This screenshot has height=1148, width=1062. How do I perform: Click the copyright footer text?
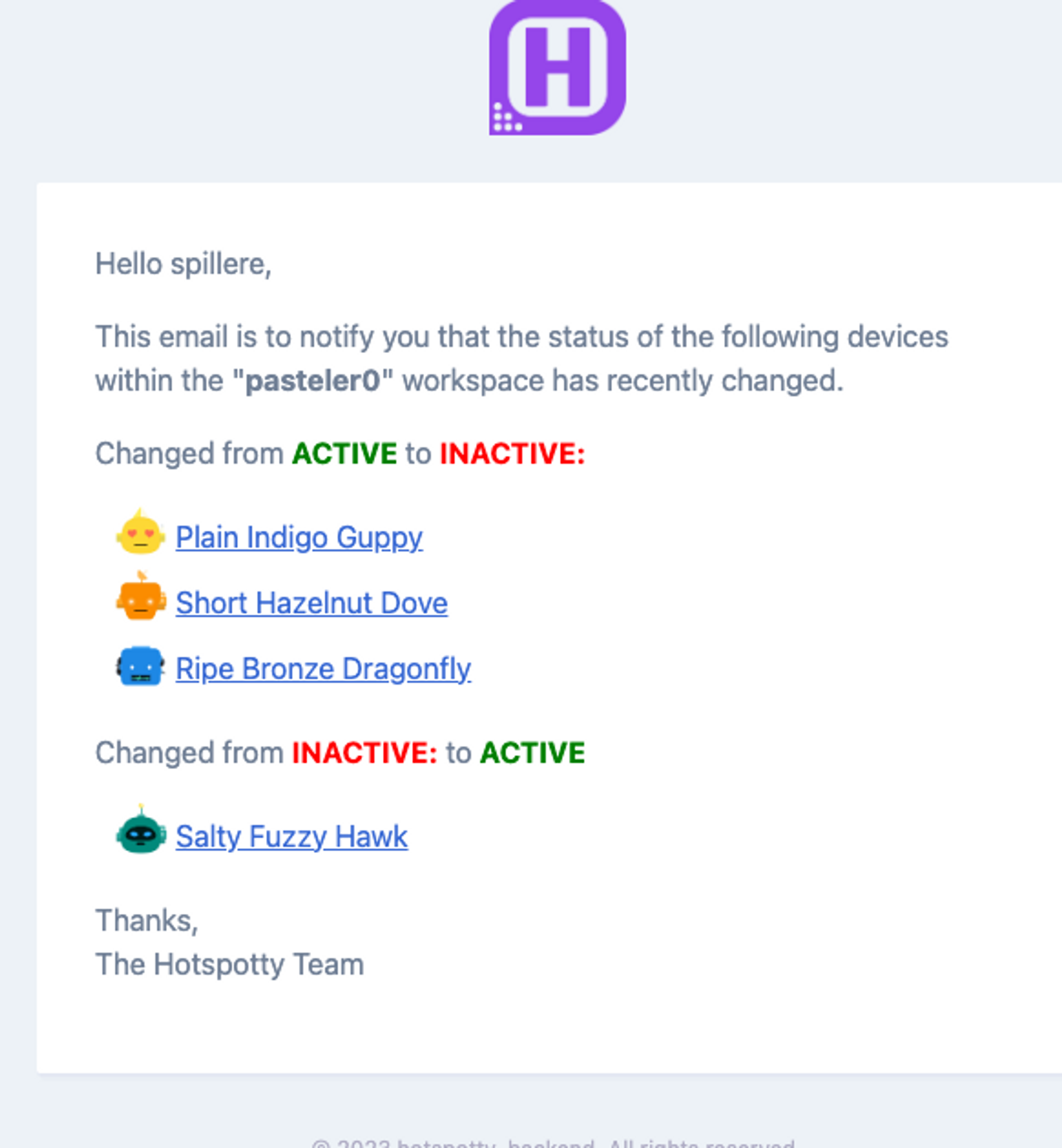pos(553,1143)
